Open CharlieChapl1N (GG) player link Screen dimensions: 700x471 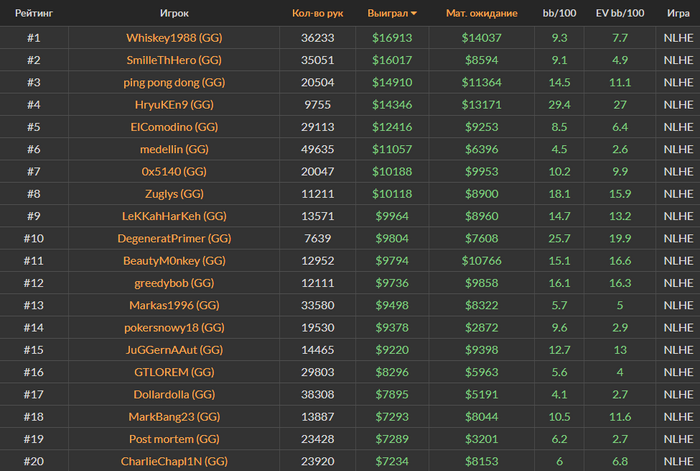(x=174, y=462)
